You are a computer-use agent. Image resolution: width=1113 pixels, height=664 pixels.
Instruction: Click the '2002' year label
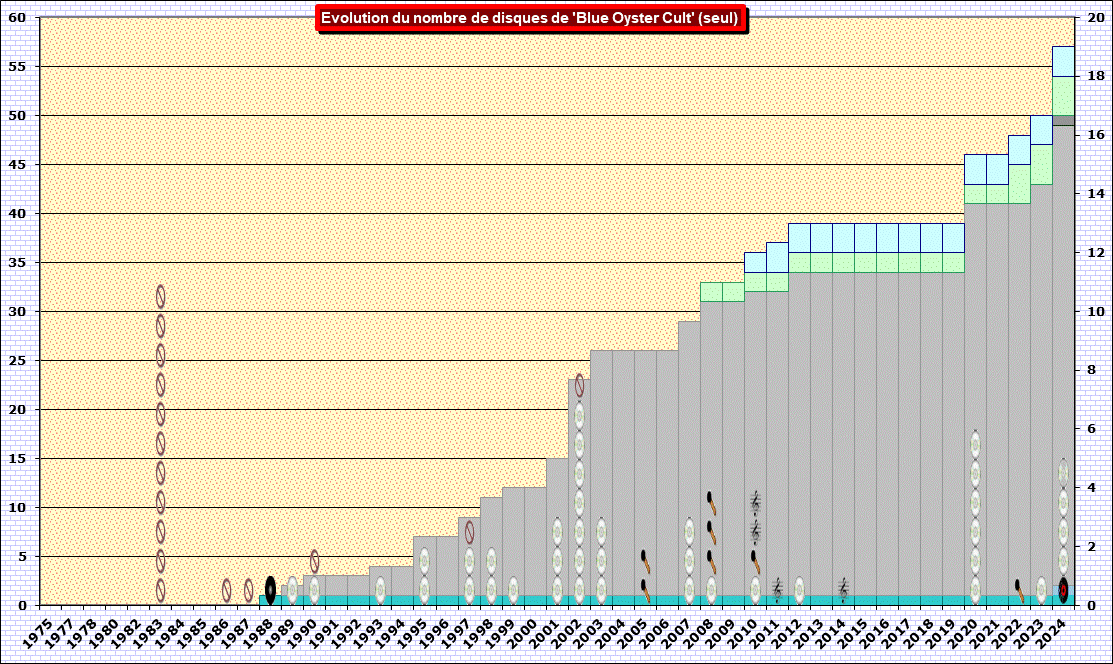[566, 633]
